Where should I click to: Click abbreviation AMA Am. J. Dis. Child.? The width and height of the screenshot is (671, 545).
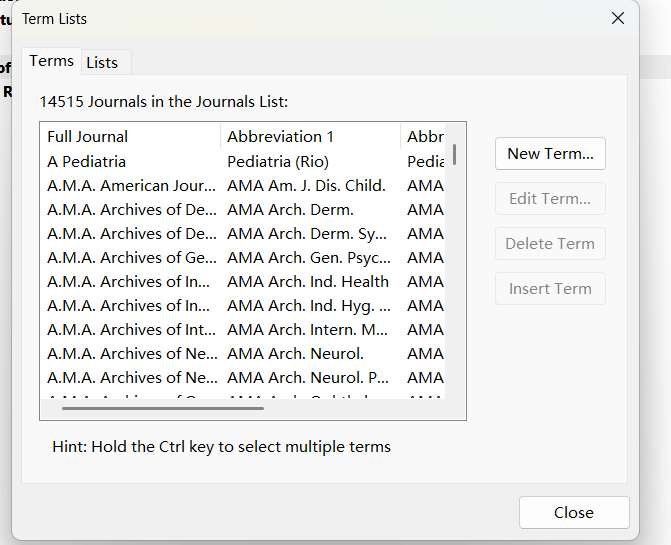[x=306, y=186]
